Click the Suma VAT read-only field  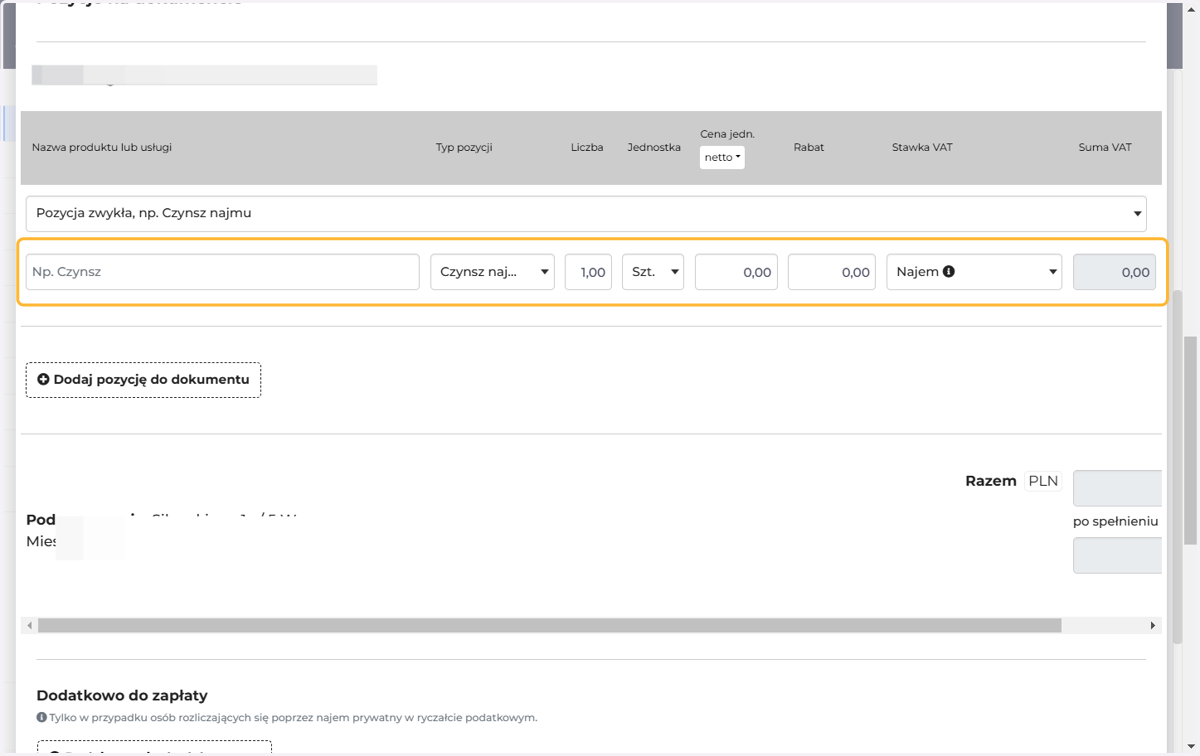1114,272
